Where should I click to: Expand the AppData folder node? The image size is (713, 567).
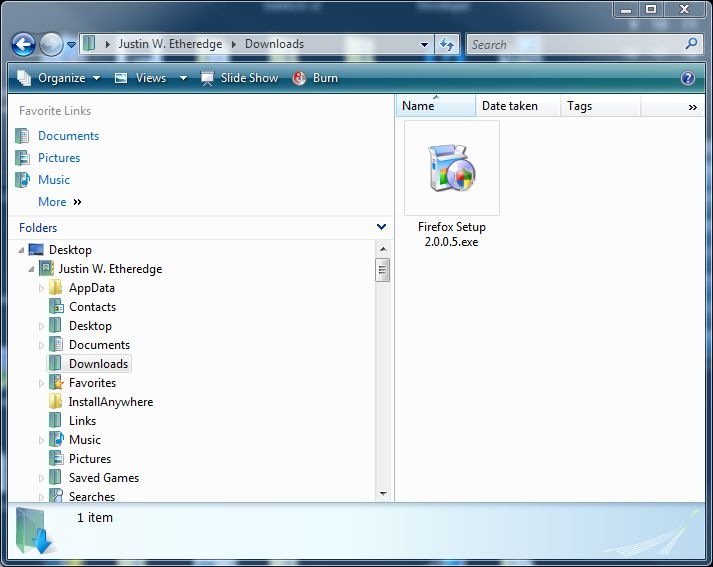[x=41, y=288]
